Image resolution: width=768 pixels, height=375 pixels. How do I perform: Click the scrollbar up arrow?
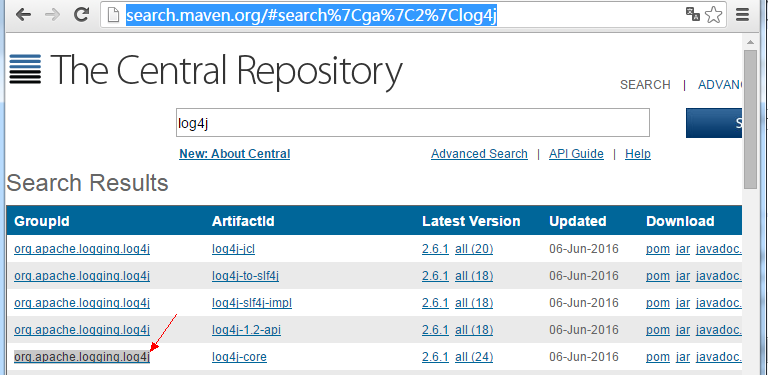750,42
